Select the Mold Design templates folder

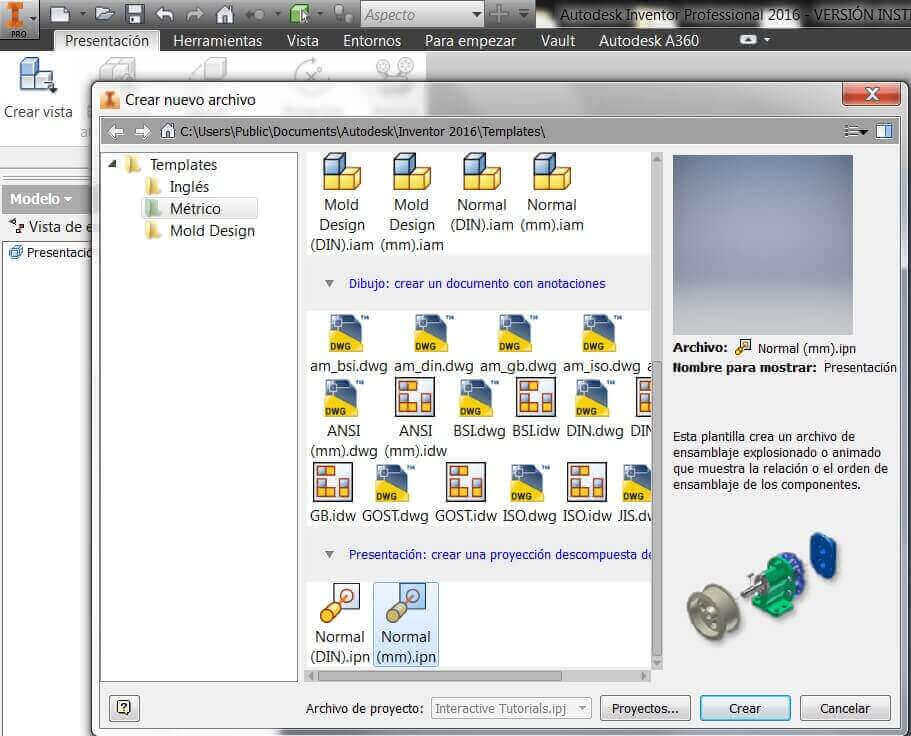[x=200, y=231]
